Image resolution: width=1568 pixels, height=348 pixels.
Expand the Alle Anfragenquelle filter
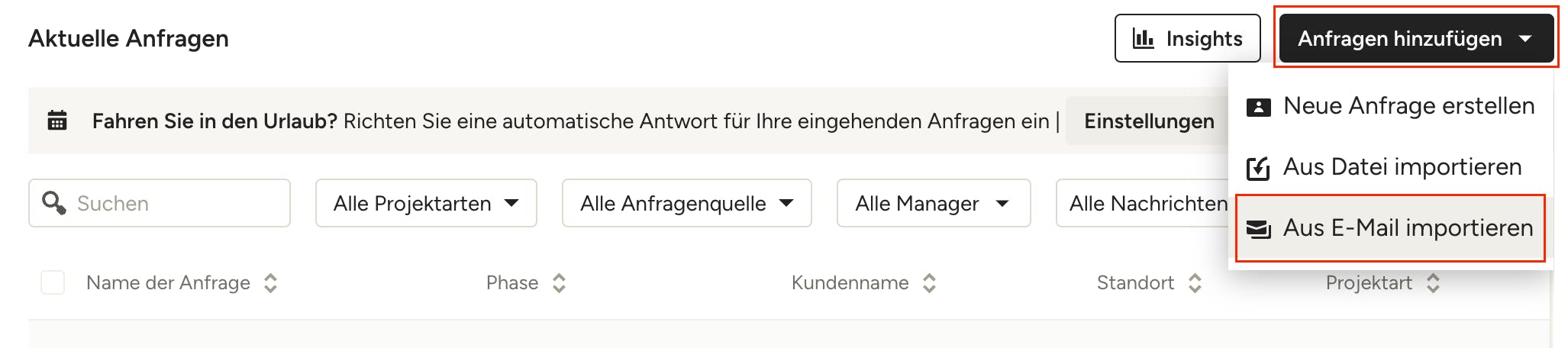(686, 203)
